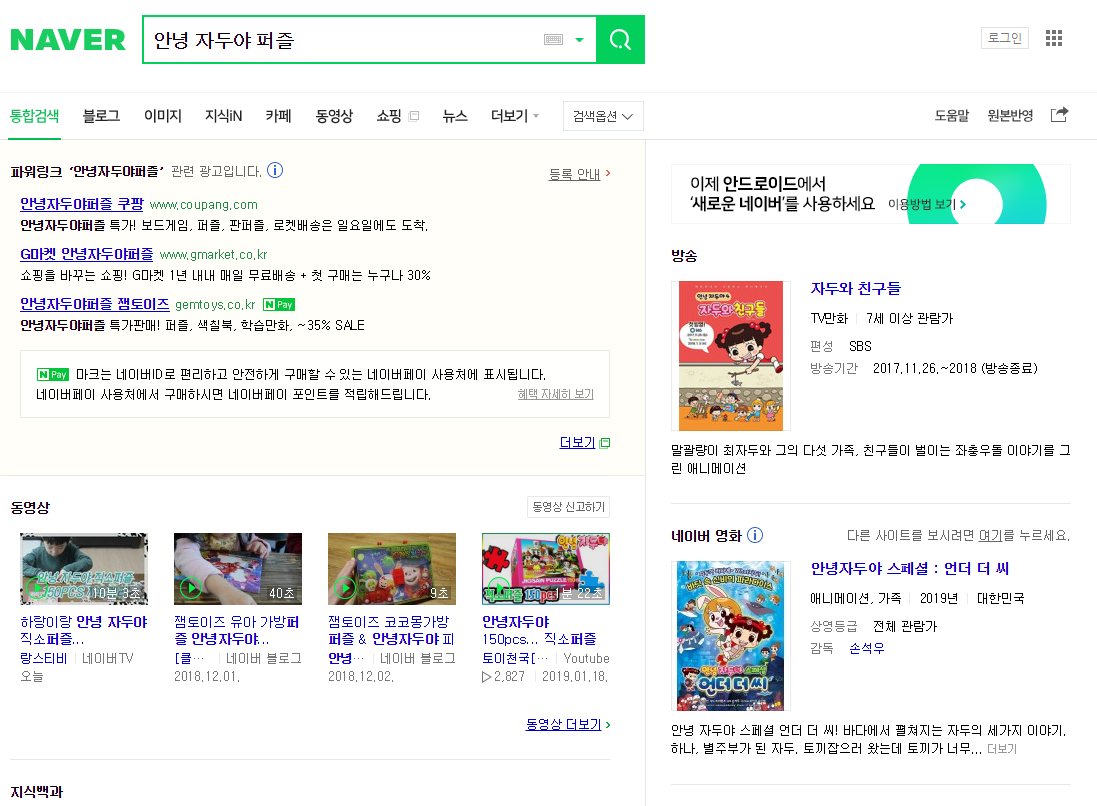
Task: Open 안녕자두야 150pcs 직소퍼즐 title link
Action: tap(539, 630)
